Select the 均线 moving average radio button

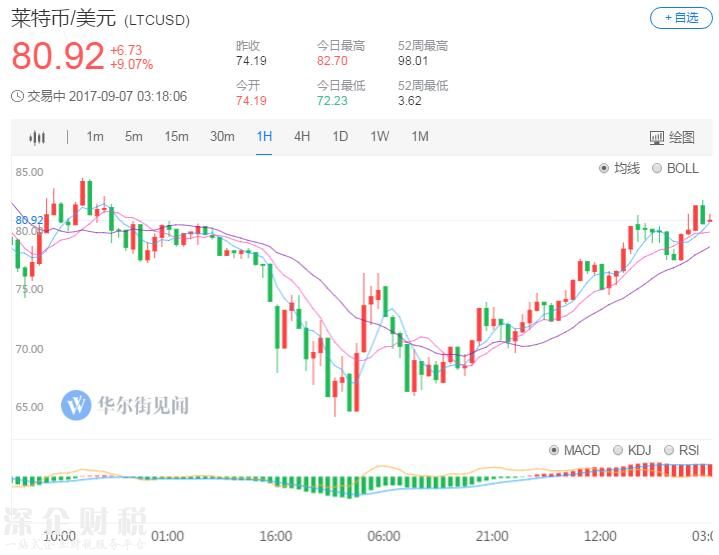[x=604, y=168]
